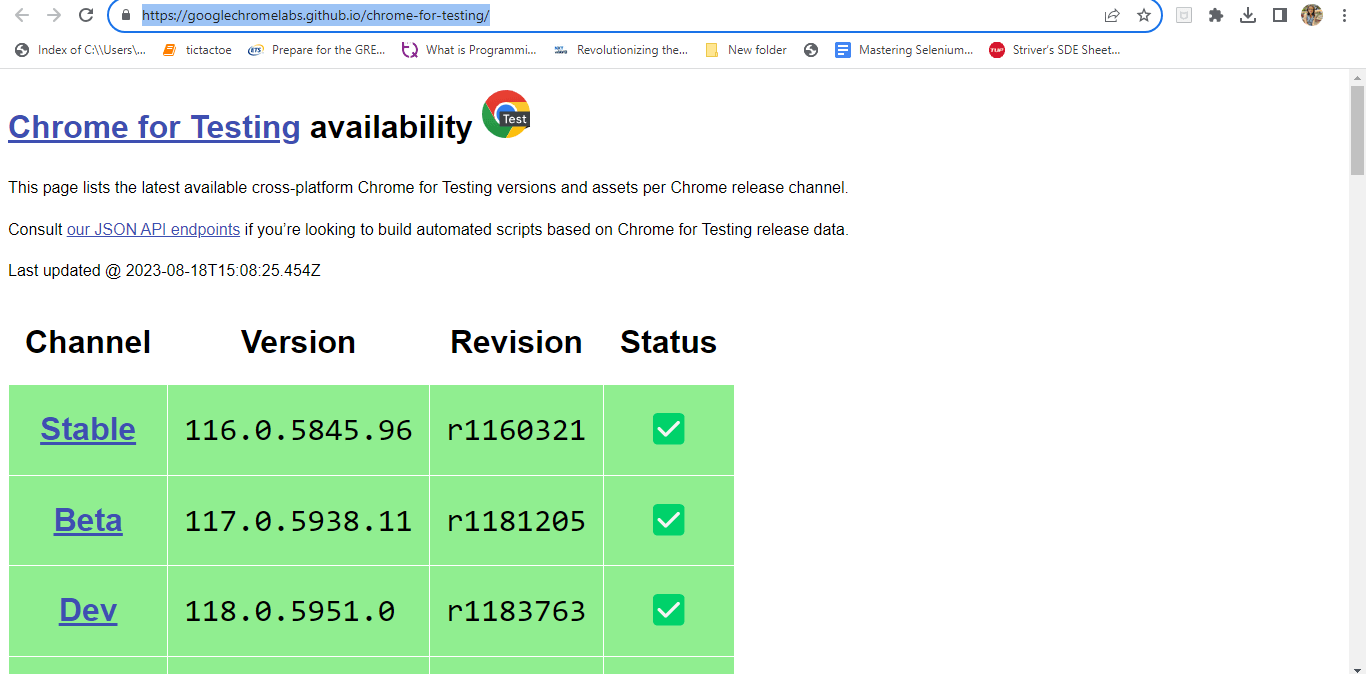The width and height of the screenshot is (1366, 674).
Task: Click revision r1181205 cell
Action: [516, 521]
